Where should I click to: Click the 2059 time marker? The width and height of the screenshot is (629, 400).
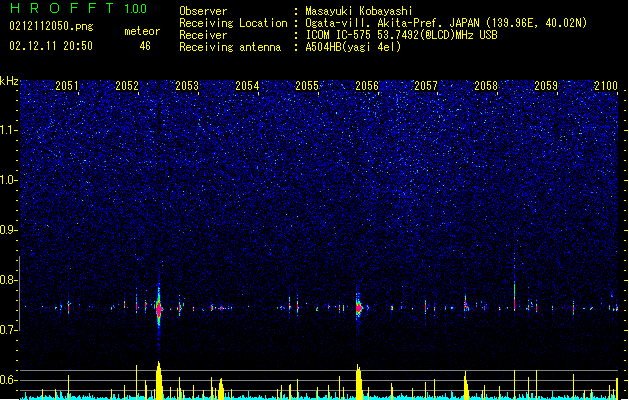(x=546, y=86)
